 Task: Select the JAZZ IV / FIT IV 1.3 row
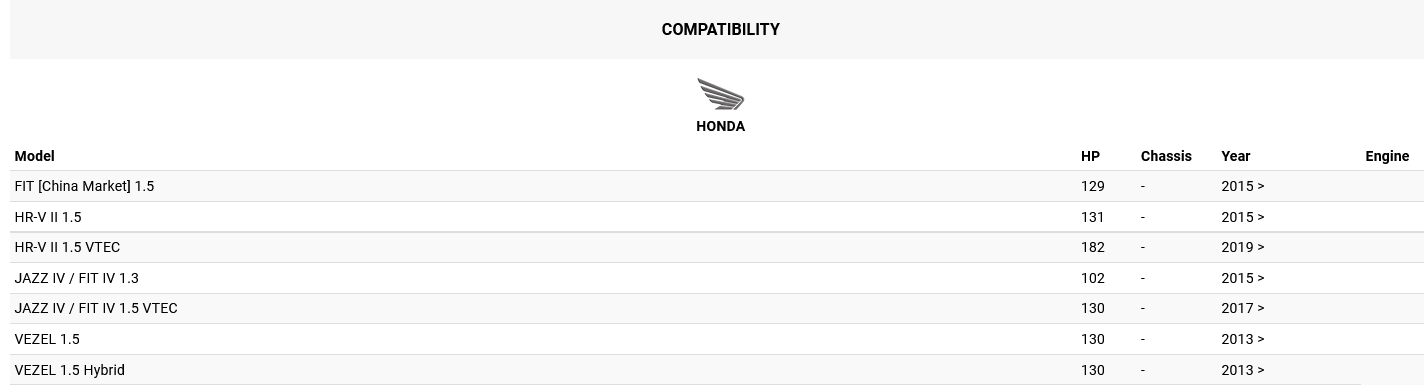[x=717, y=278]
